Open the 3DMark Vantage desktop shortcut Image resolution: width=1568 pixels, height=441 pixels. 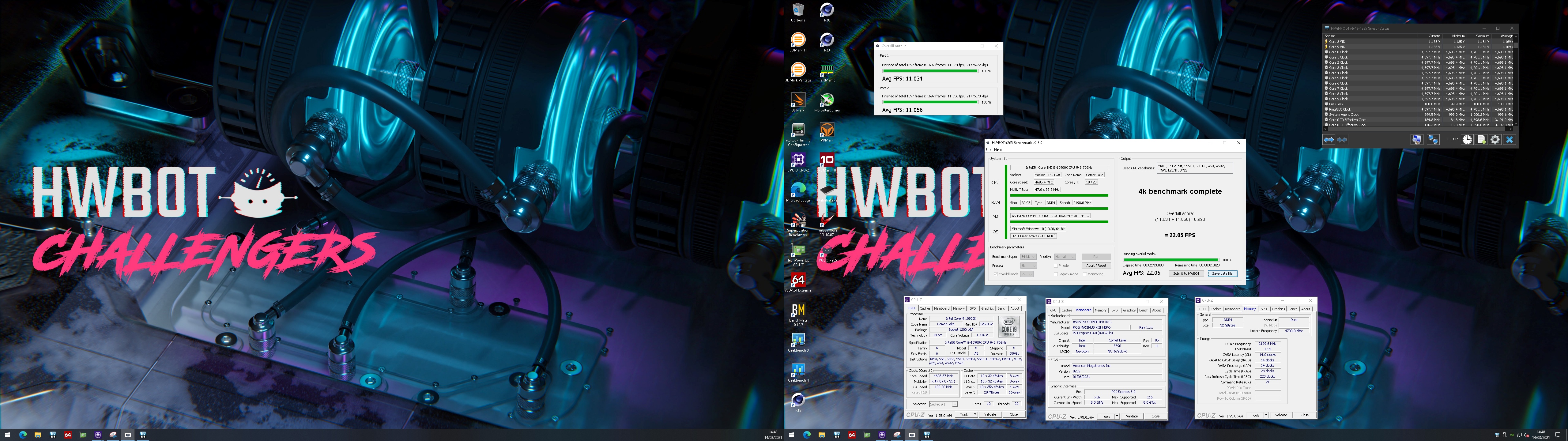798,72
